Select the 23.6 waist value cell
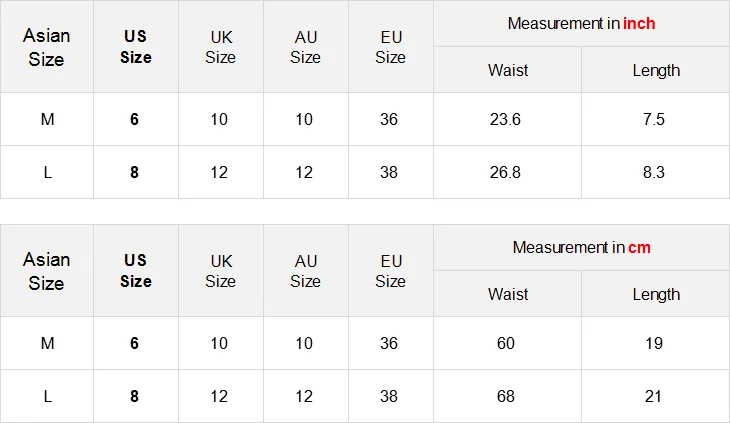Screen dimensions: 730x423 click(x=506, y=119)
